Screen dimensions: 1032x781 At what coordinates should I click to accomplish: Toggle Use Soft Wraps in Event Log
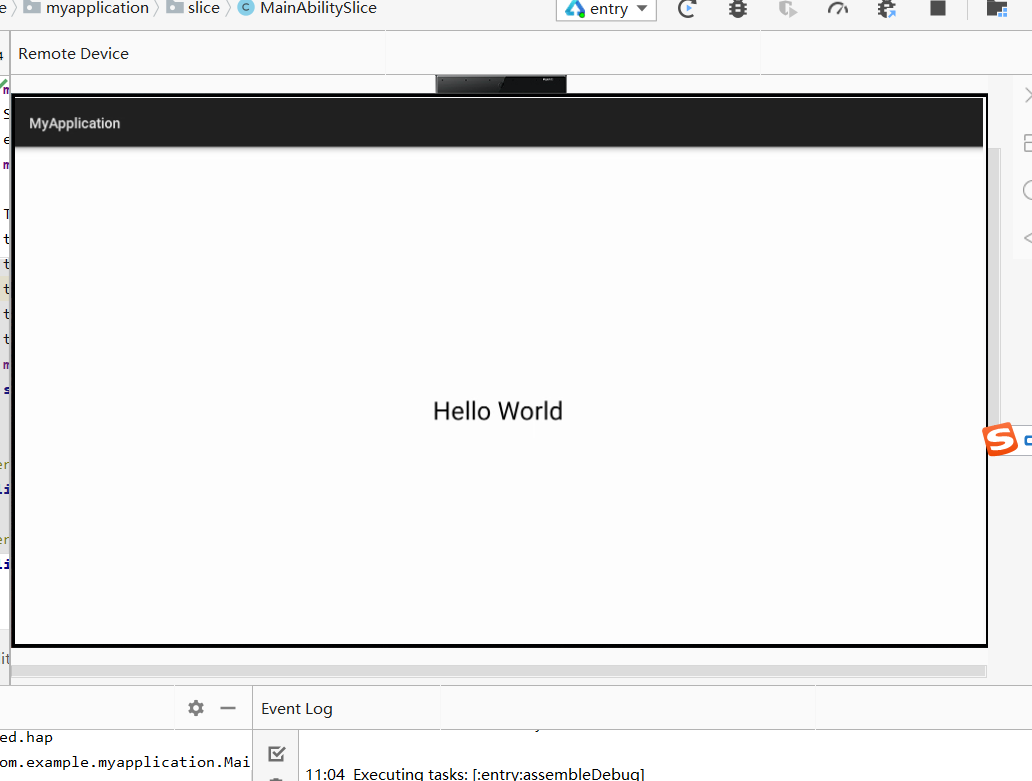click(277, 752)
